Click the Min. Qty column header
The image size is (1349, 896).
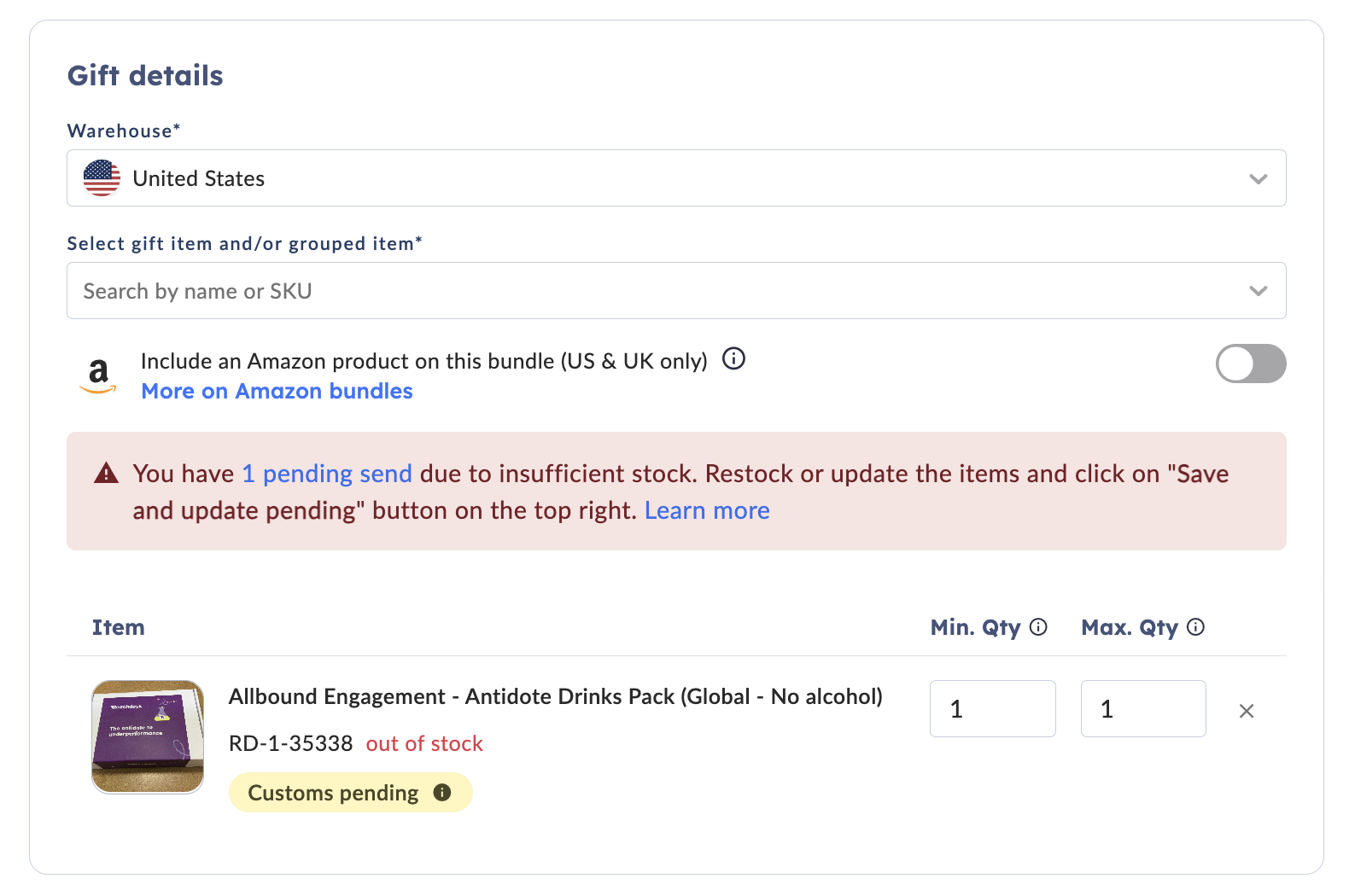click(x=975, y=627)
